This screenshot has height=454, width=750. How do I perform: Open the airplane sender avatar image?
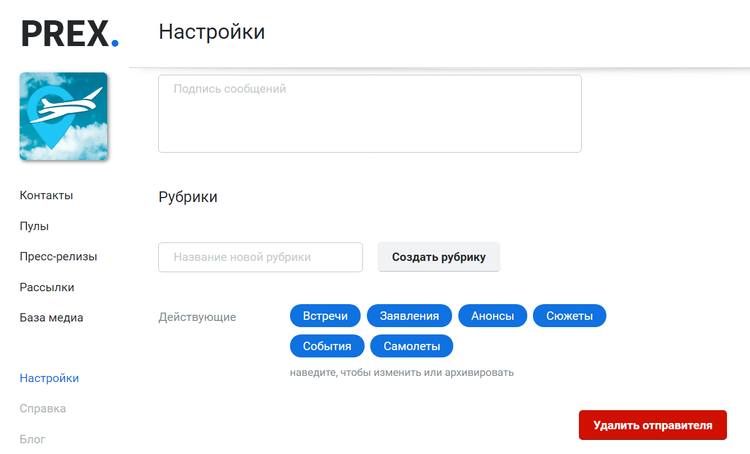click(x=64, y=116)
